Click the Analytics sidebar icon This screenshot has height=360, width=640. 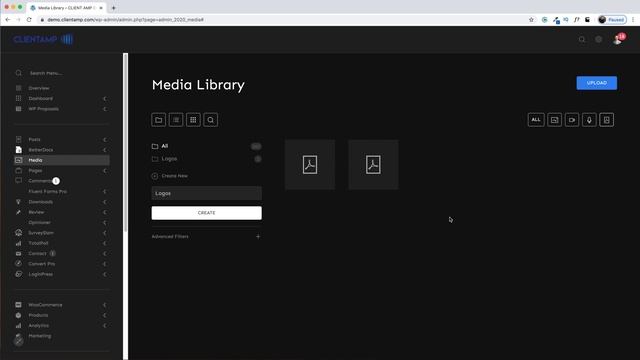[18, 326]
